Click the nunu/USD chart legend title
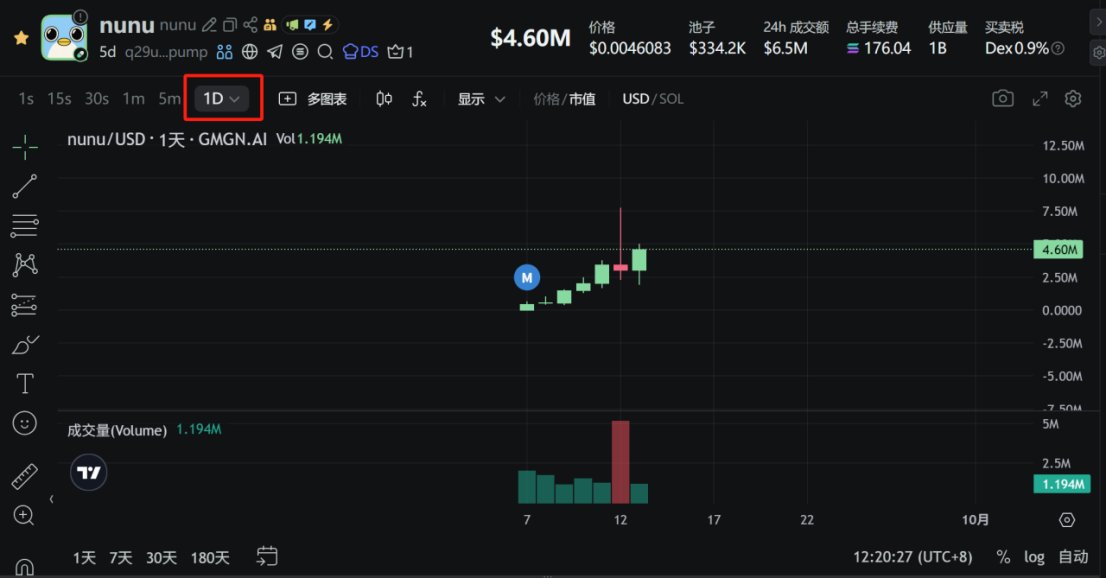Viewport: 1107px width, 579px height. (167, 139)
